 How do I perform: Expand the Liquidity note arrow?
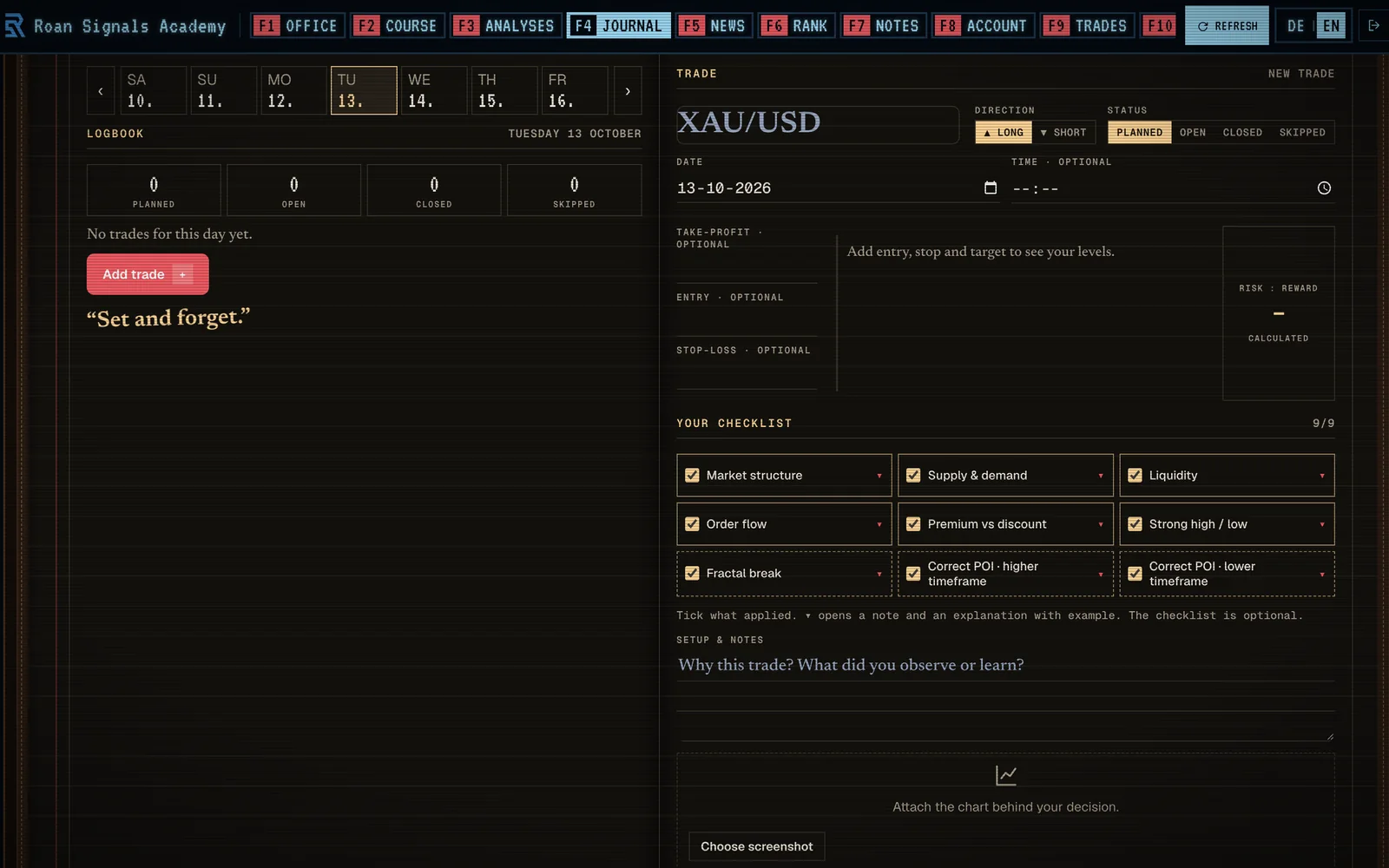click(x=1321, y=476)
